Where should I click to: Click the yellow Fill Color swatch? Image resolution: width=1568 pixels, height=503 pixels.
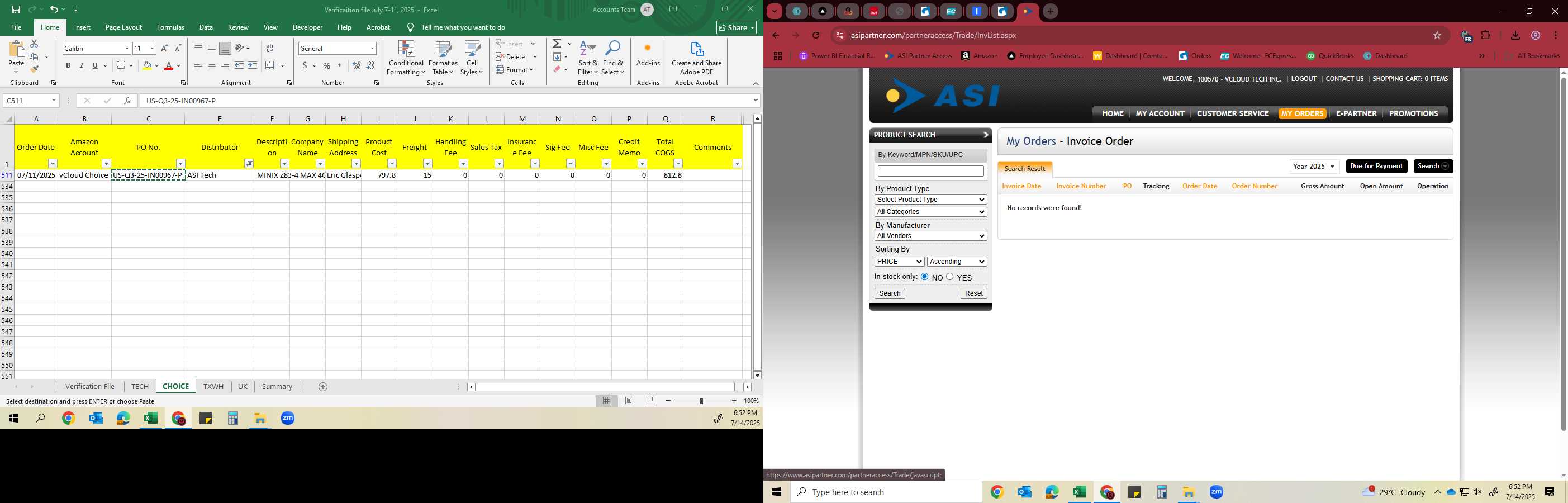(x=148, y=66)
